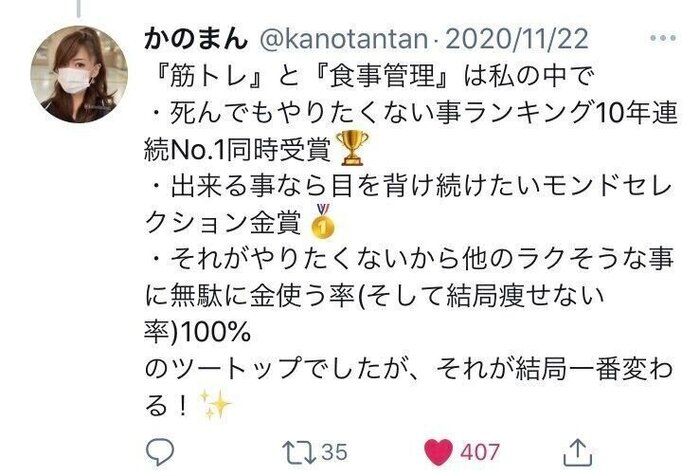The image size is (700, 476).
Task: View the 35 retweets count
Action: click(334, 452)
